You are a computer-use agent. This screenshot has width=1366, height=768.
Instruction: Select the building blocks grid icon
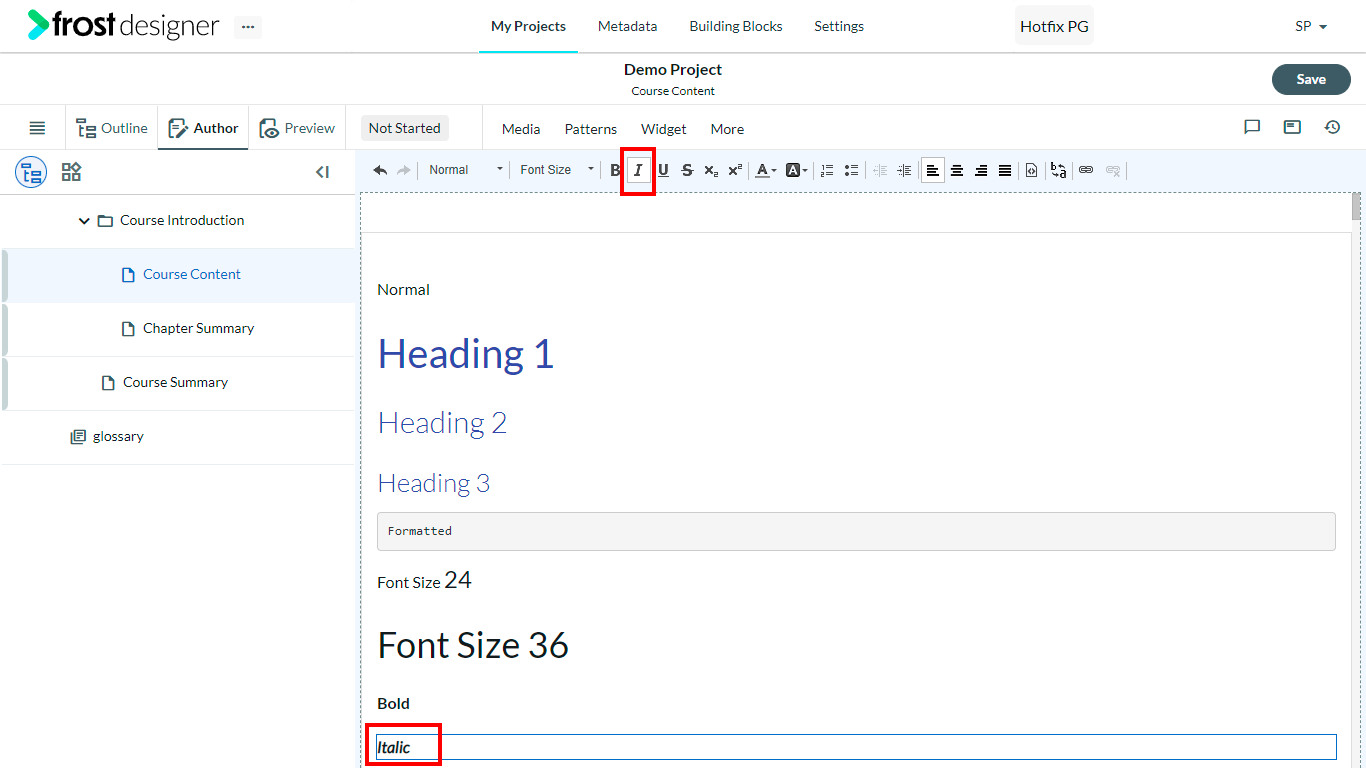click(x=71, y=172)
